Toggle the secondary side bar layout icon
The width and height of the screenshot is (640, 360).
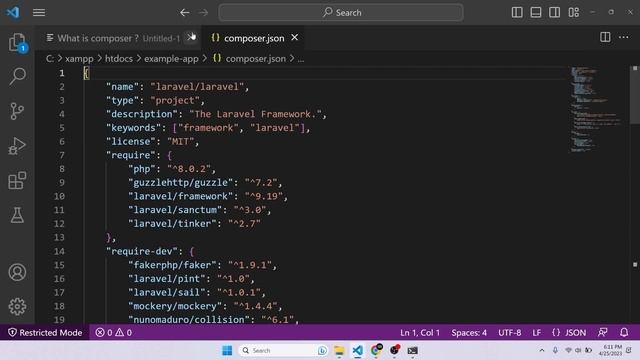click(554, 12)
